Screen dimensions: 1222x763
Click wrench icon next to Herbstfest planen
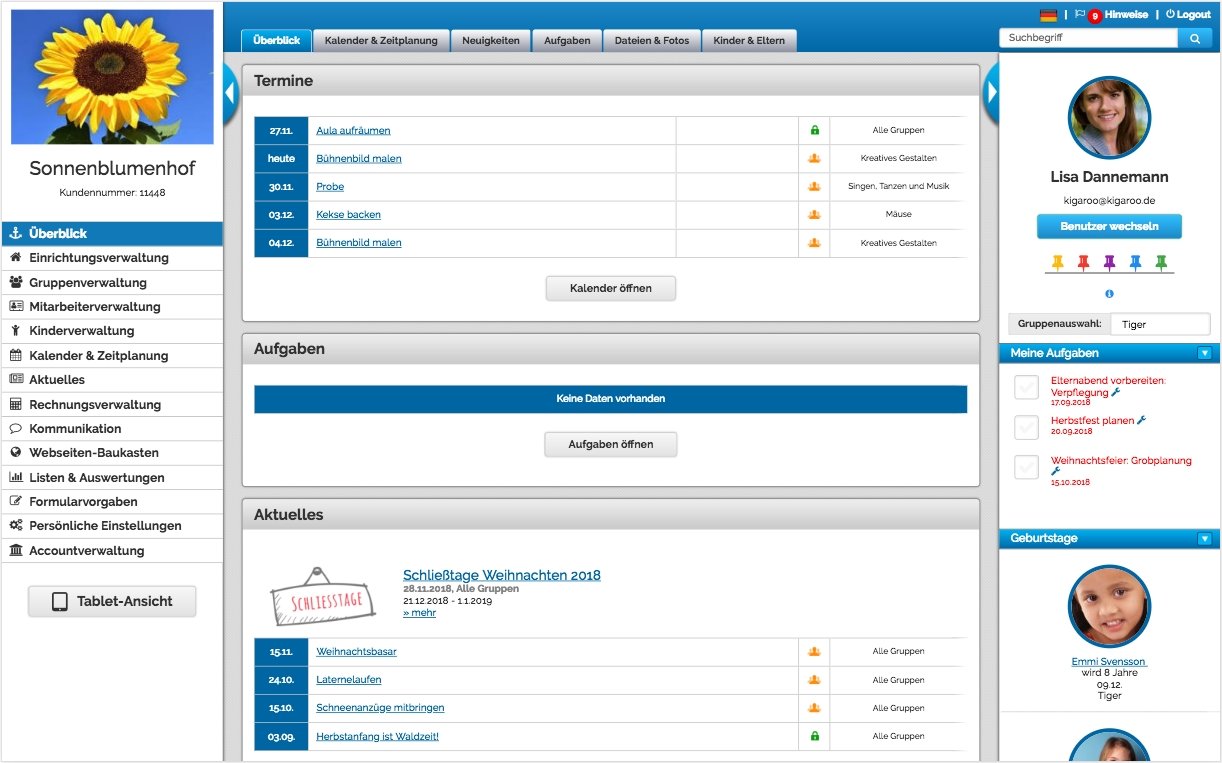pyautogui.click(x=1141, y=420)
